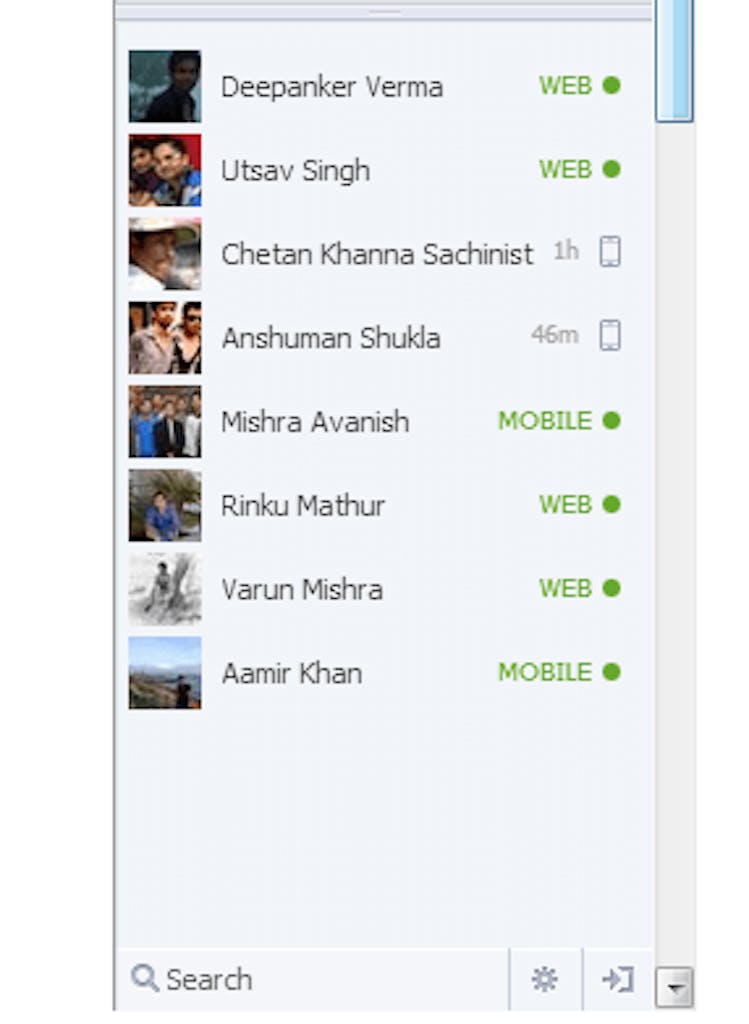Click mobile phone icon beside Chetan Khanna Sachinist
749x1024 pixels.
pyautogui.click(x=610, y=252)
